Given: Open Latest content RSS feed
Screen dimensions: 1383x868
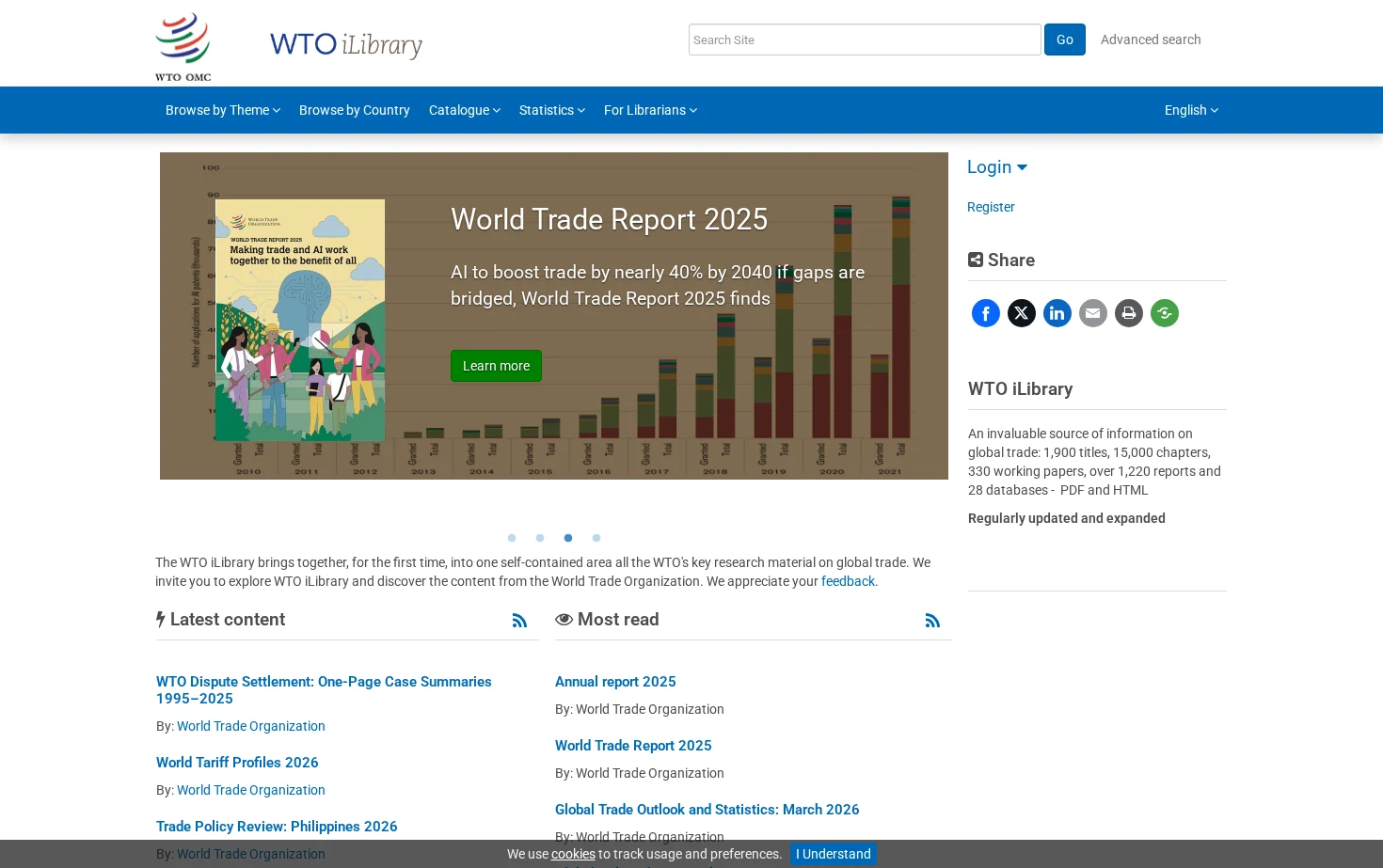Looking at the screenshot, I should [x=519, y=621].
